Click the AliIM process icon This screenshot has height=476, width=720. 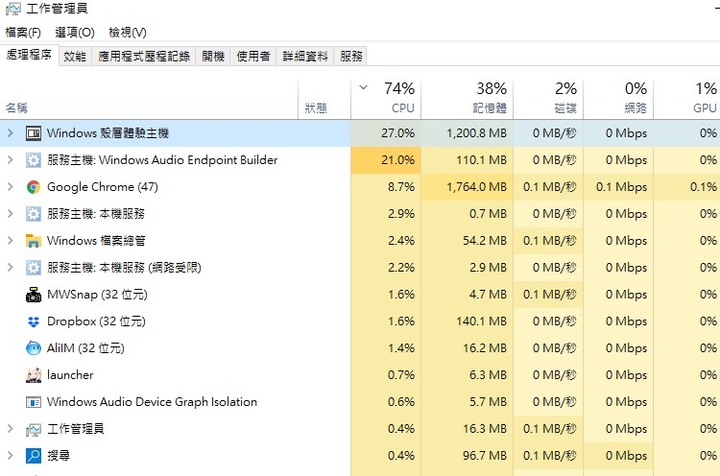[x=33, y=348]
